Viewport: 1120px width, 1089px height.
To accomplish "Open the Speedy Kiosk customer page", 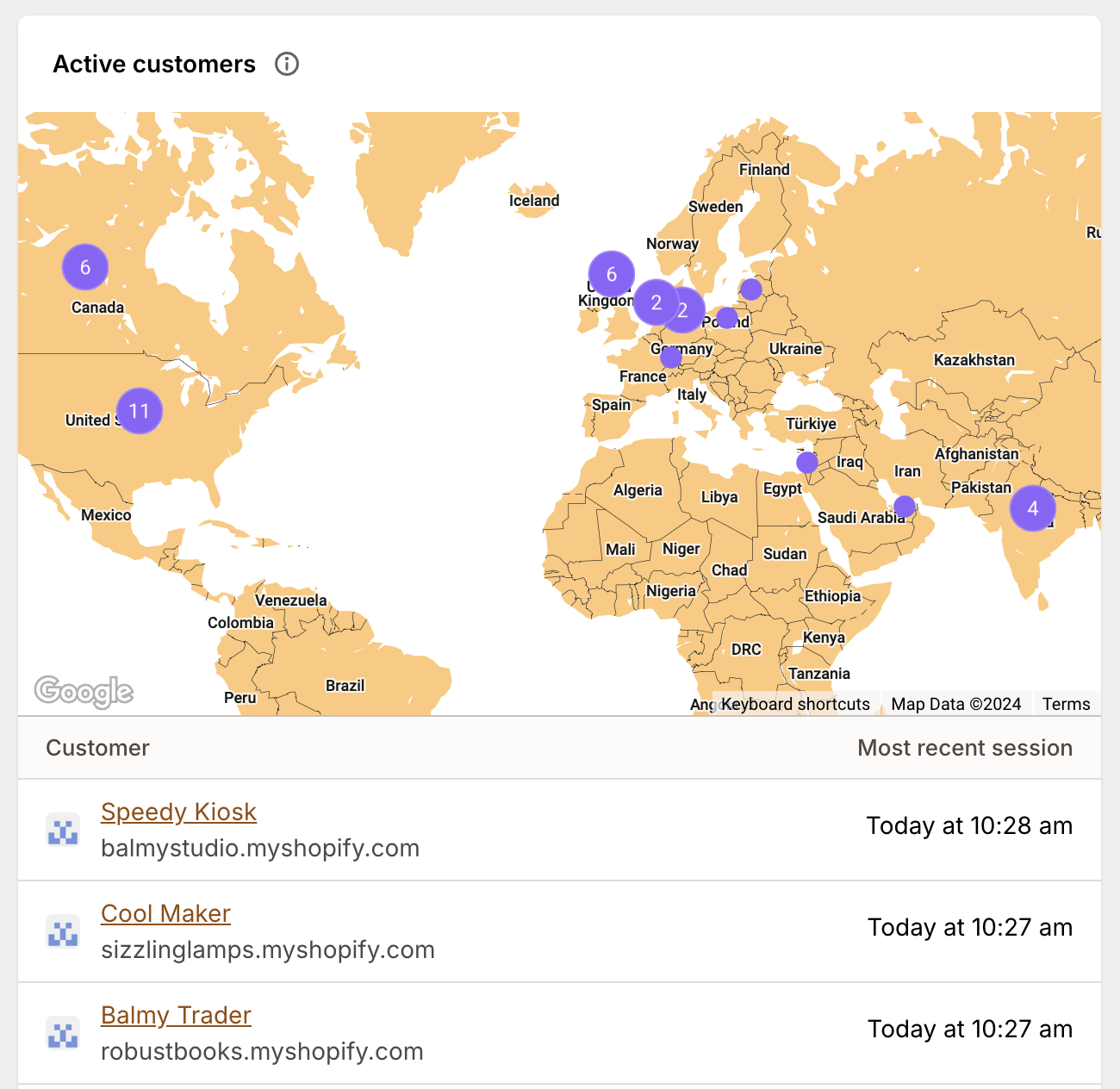I will (x=178, y=812).
